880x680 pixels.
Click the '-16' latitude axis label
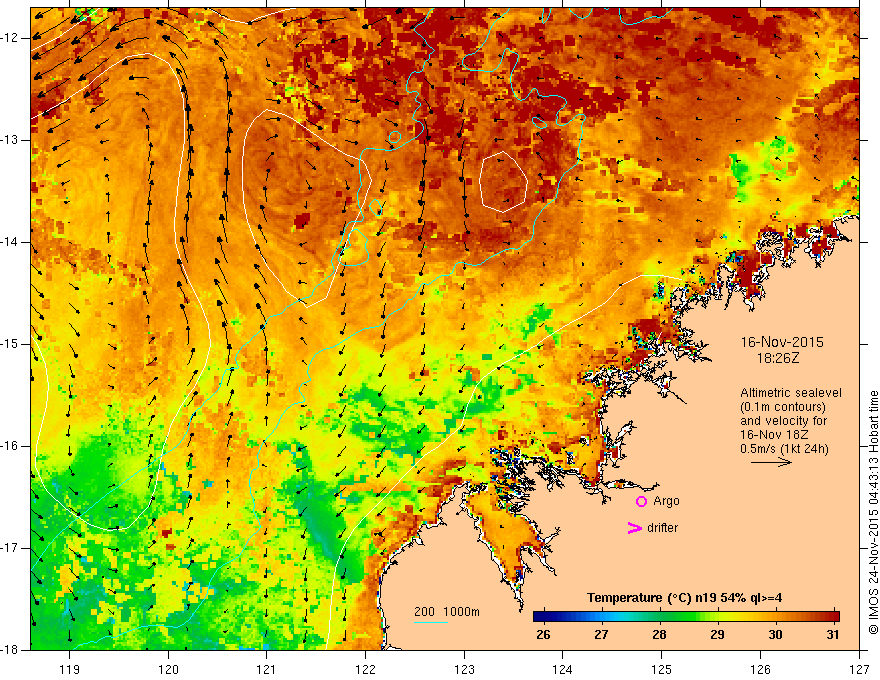[10, 446]
